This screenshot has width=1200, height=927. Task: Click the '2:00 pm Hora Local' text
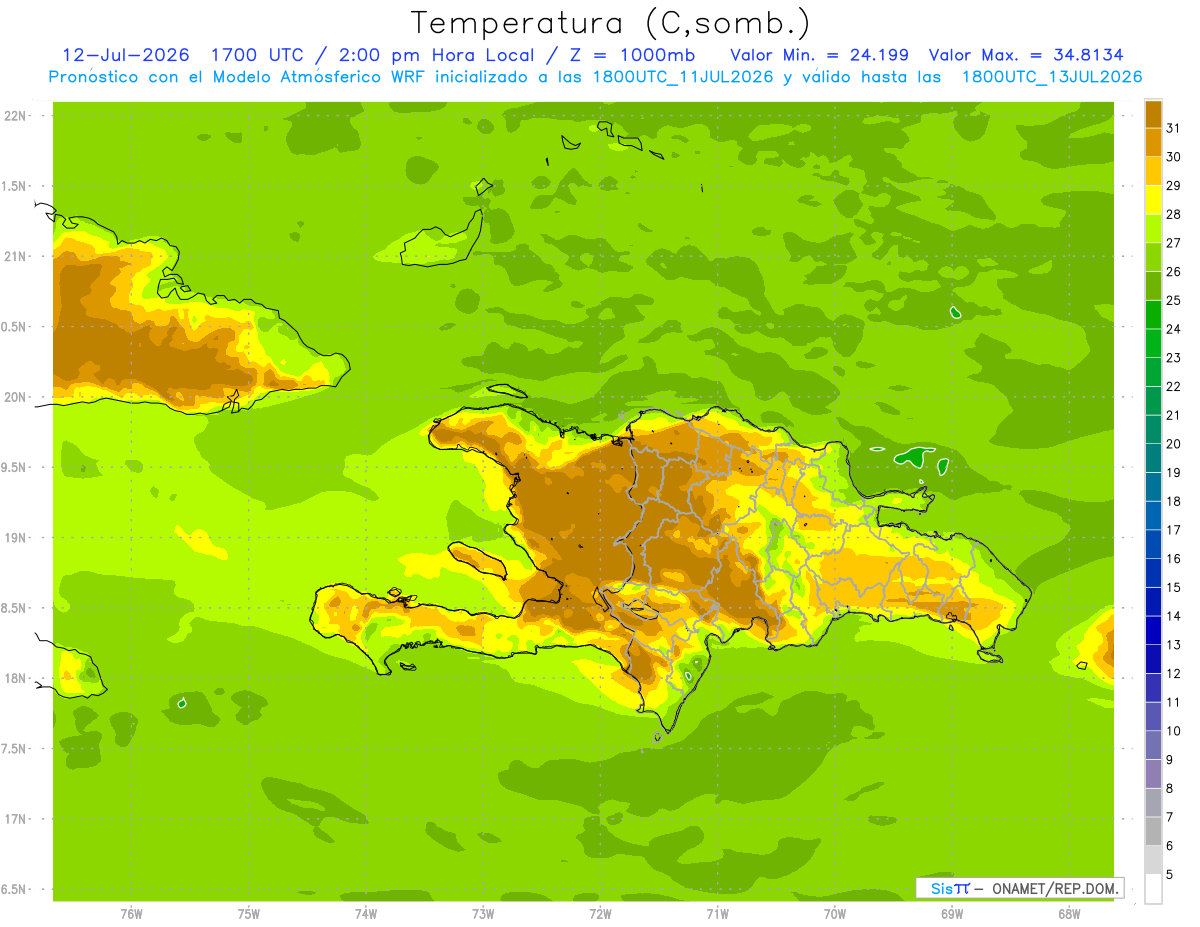coord(438,55)
